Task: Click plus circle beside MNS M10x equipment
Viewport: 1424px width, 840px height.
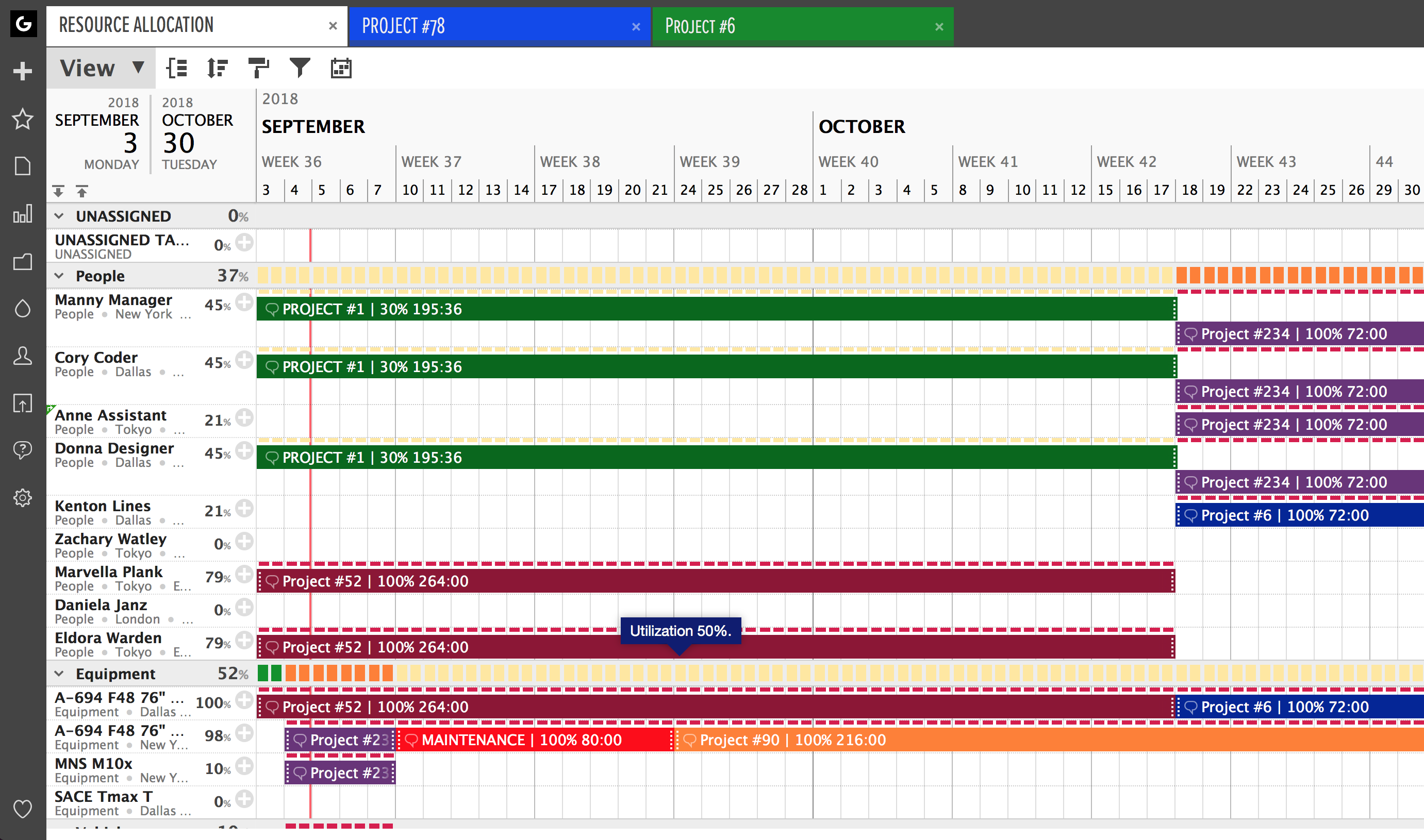Action: pos(244,766)
